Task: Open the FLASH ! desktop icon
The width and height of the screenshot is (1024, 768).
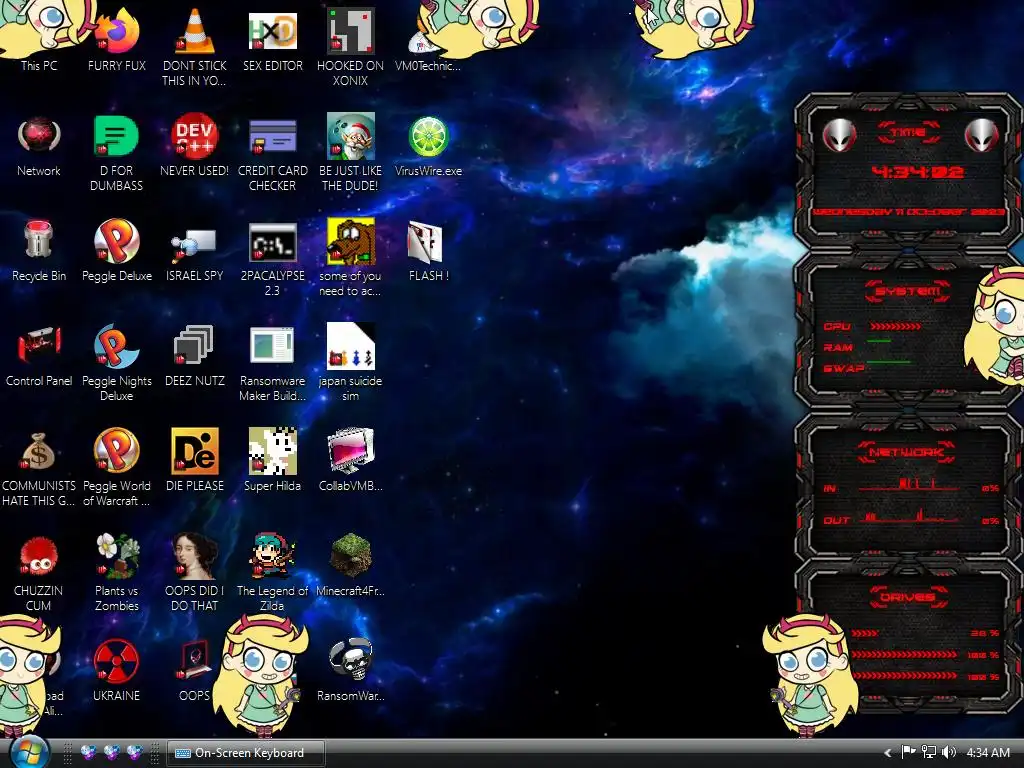Action: [x=426, y=242]
